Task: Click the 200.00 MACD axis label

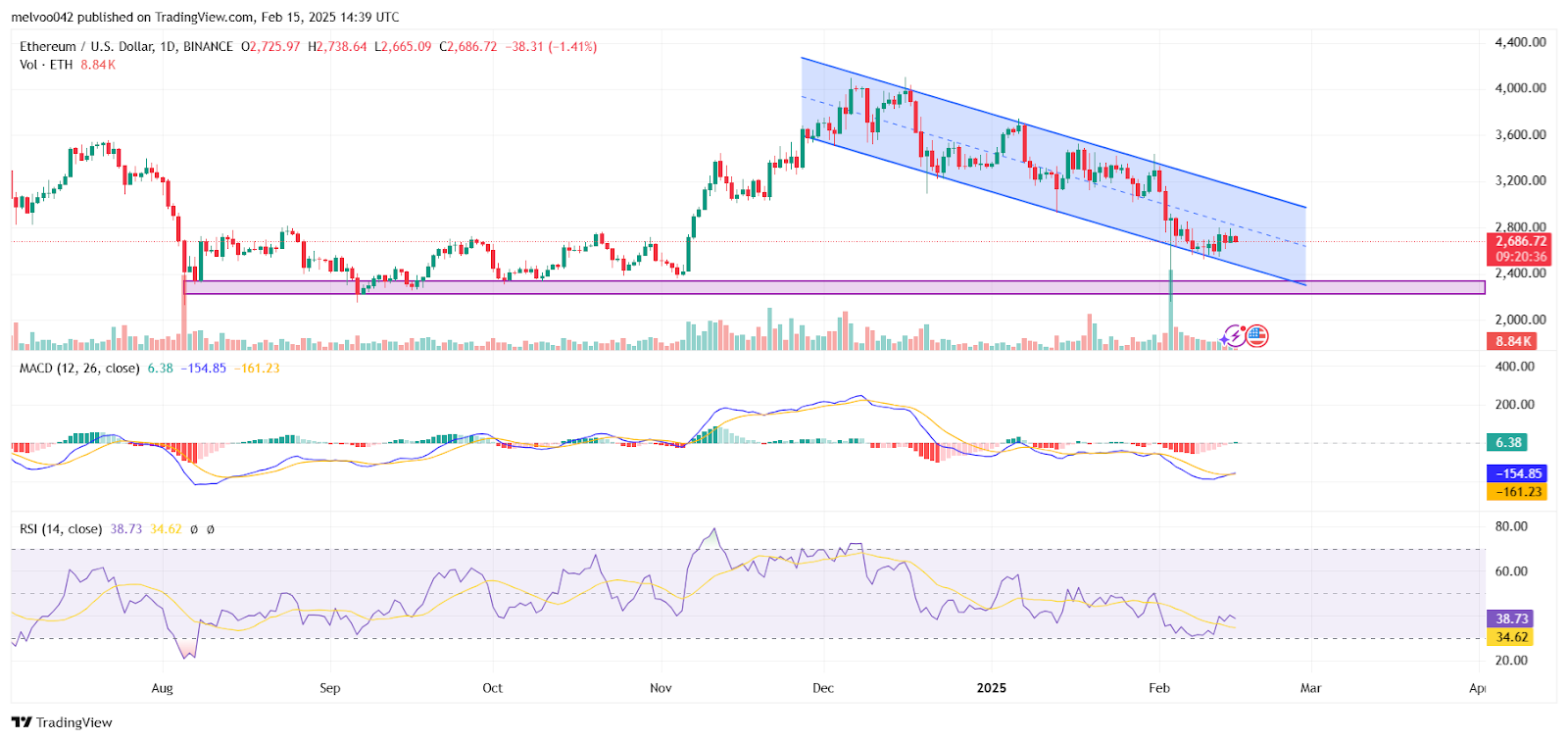Action: click(x=1514, y=405)
